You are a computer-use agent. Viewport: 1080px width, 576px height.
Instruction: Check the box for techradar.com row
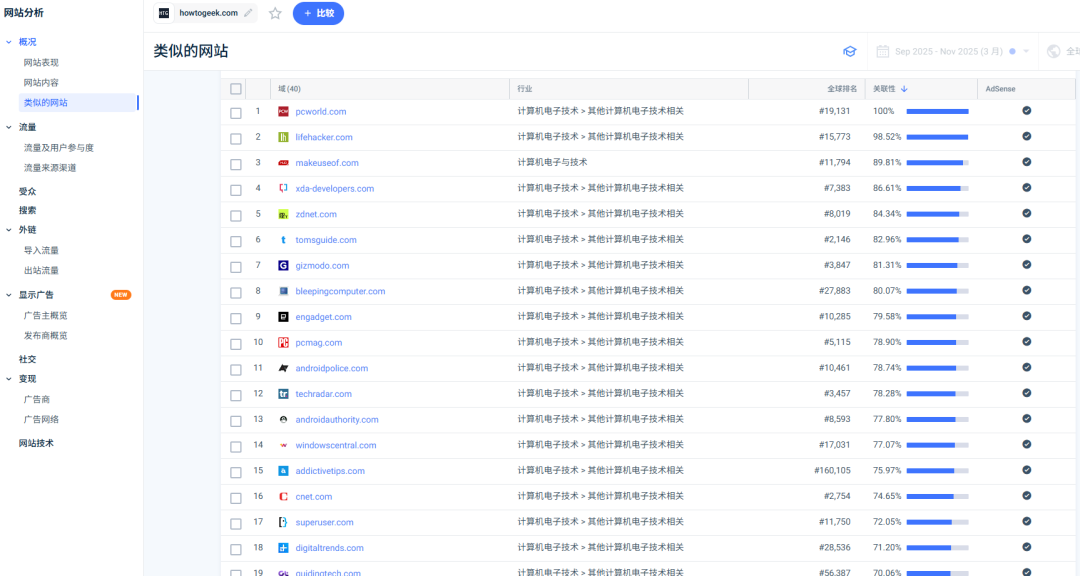pyautogui.click(x=236, y=395)
